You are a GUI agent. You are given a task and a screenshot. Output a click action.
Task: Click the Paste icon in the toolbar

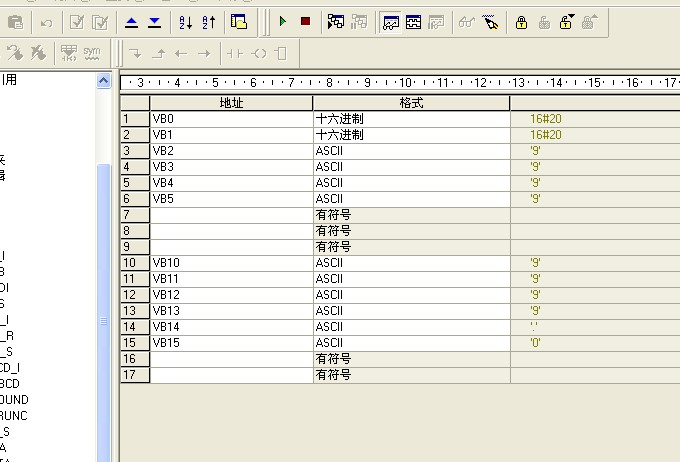[16, 22]
